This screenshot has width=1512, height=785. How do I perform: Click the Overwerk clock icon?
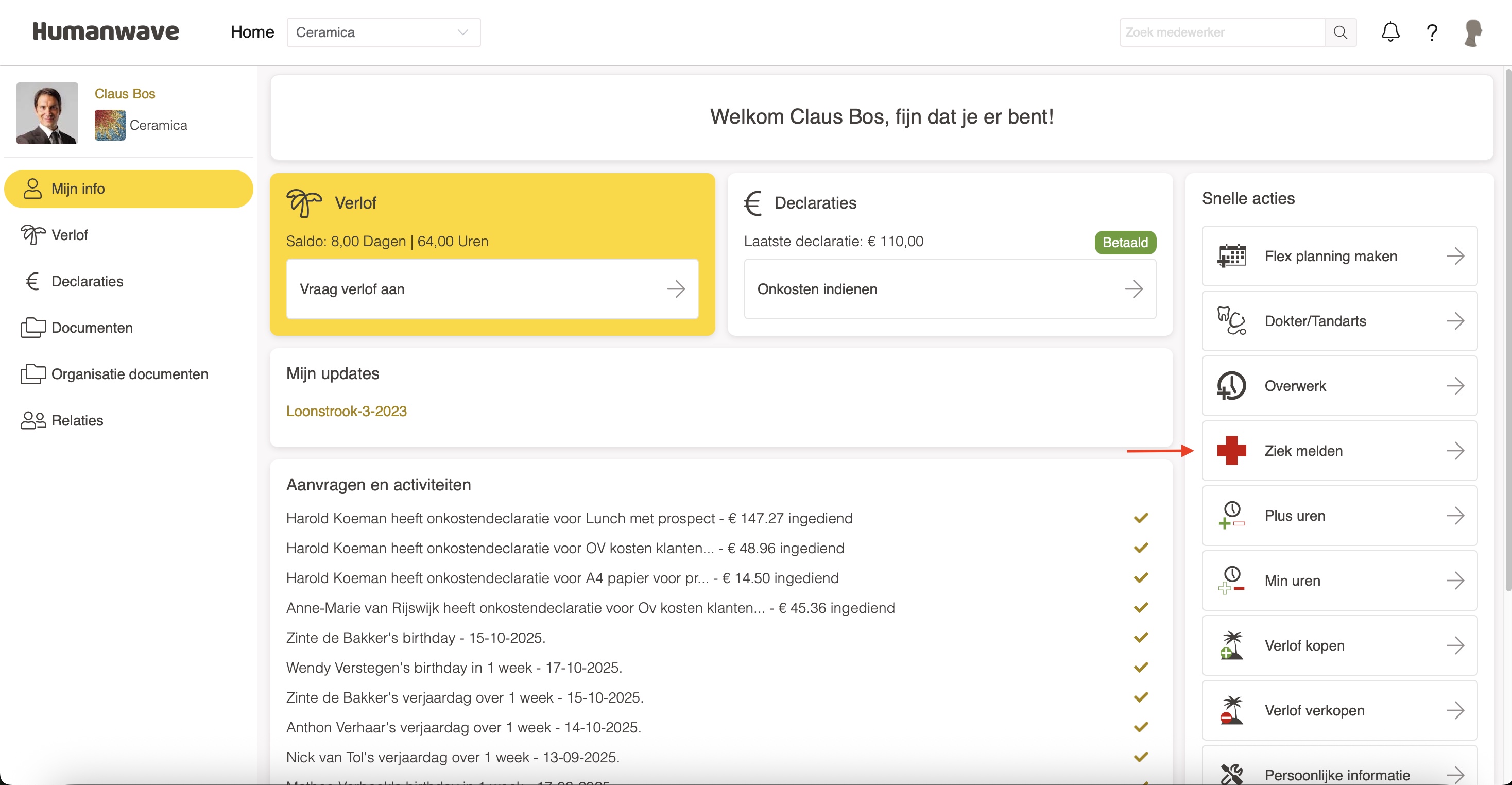pyautogui.click(x=1231, y=386)
